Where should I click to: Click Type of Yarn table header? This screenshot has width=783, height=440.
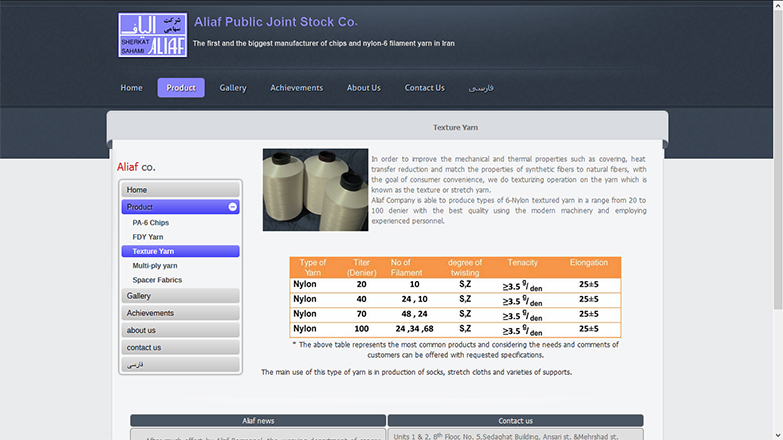click(313, 267)
